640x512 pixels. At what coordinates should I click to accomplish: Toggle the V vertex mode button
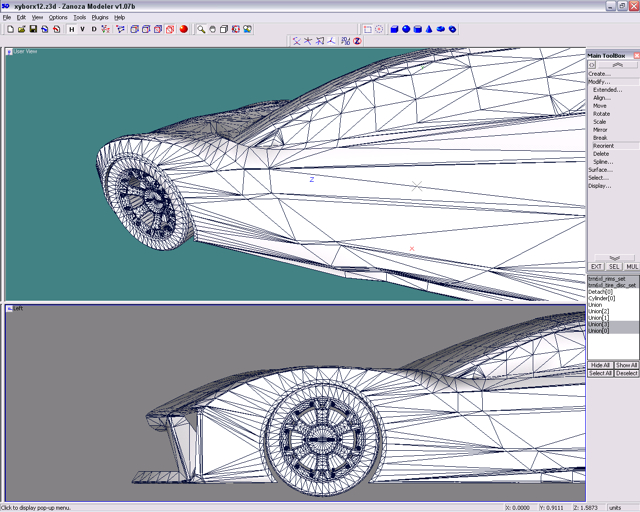click(83, 29)
